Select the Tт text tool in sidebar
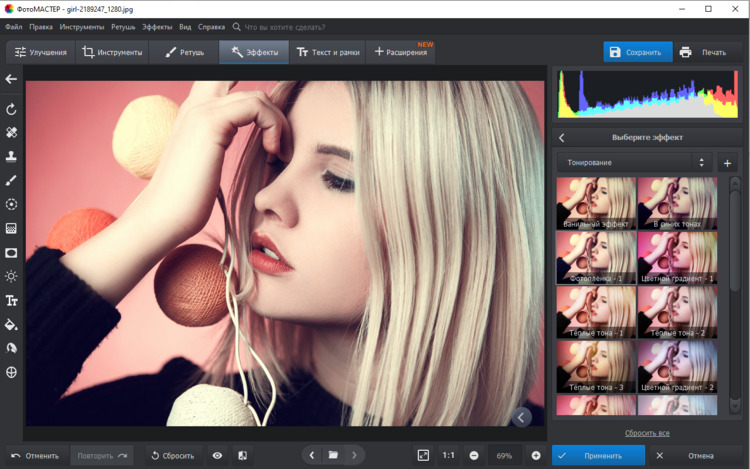750x469 pixels. tap(12, 300)
